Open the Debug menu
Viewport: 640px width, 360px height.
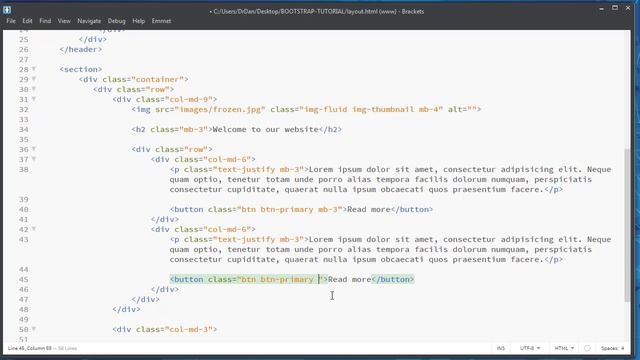[116, 21]
